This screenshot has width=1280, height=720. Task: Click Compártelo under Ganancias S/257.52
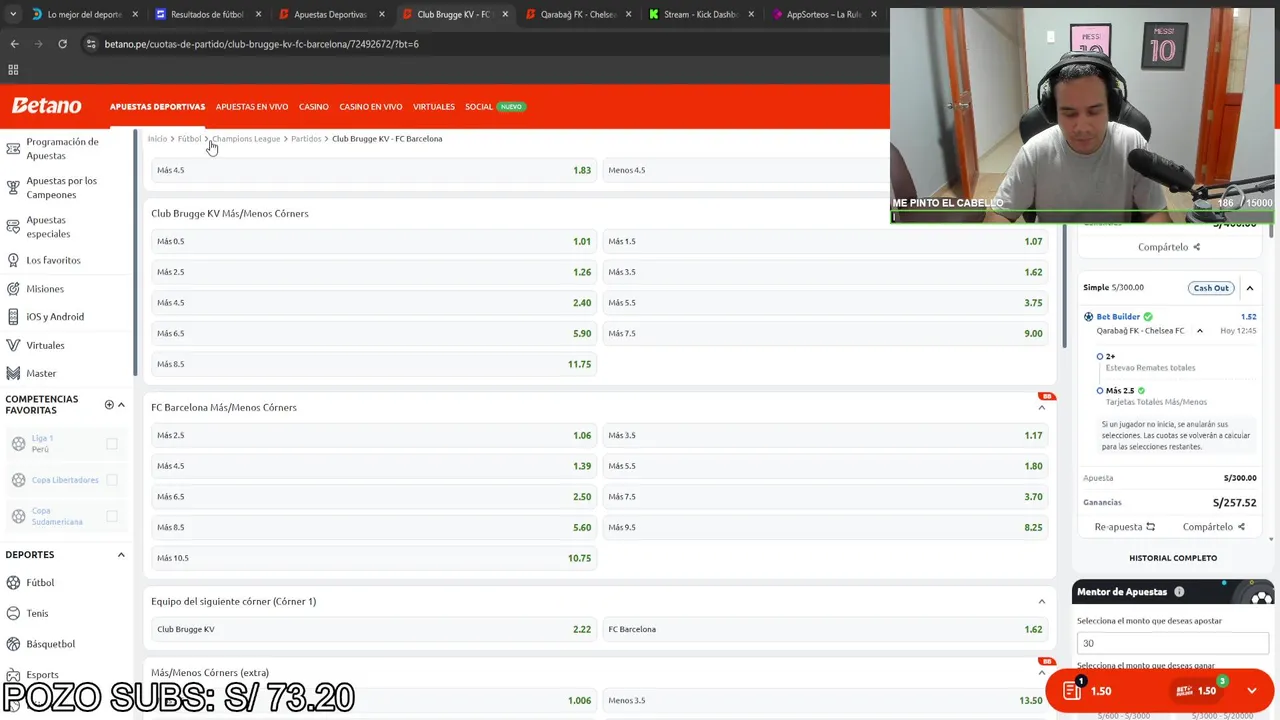[1213, 527]
